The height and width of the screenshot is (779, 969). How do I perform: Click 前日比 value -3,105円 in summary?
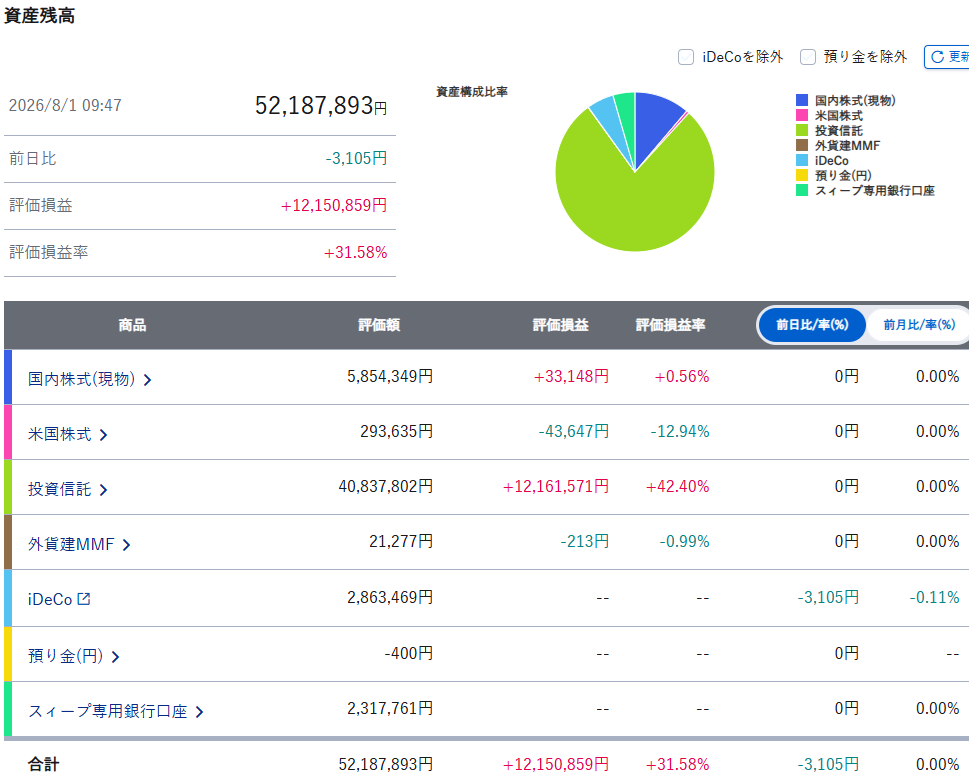(356, 158)
